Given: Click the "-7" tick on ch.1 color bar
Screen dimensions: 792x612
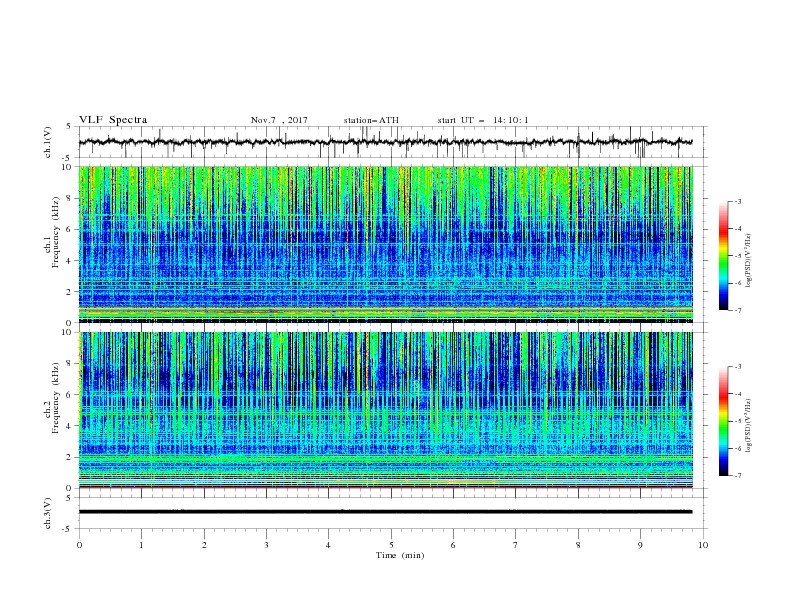Looking at the screenshot, I should pos(737,310).
